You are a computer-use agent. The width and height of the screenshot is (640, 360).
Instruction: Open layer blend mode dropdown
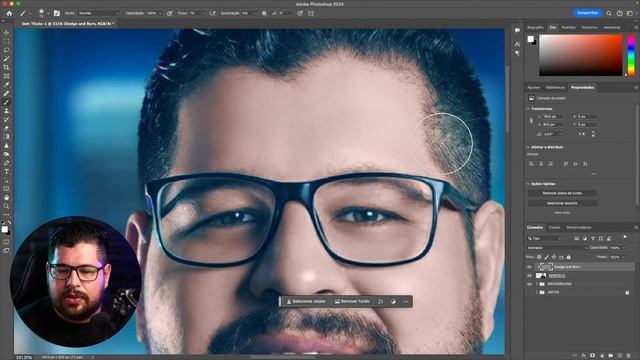[x=557, y=248]
